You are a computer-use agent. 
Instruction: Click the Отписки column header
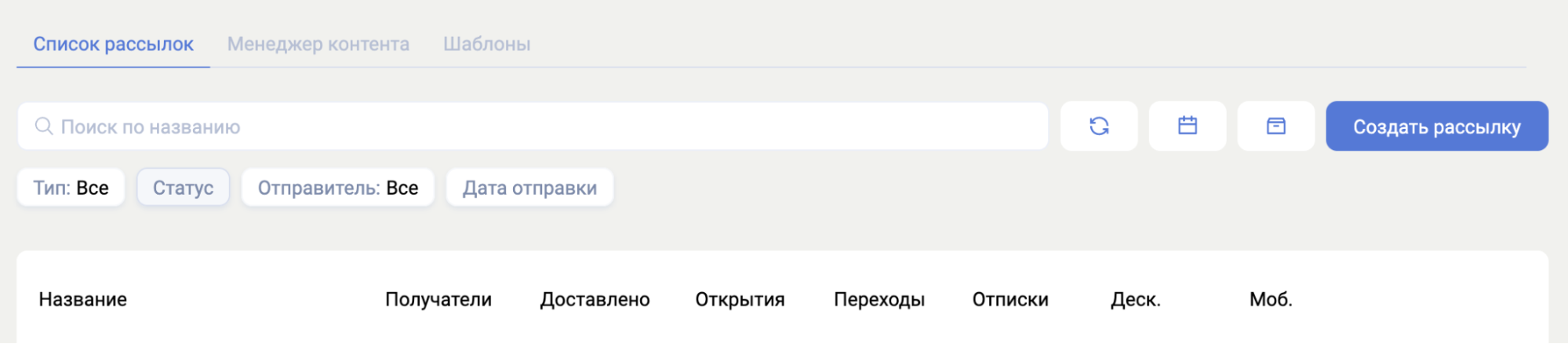[x=1010, y=299]
